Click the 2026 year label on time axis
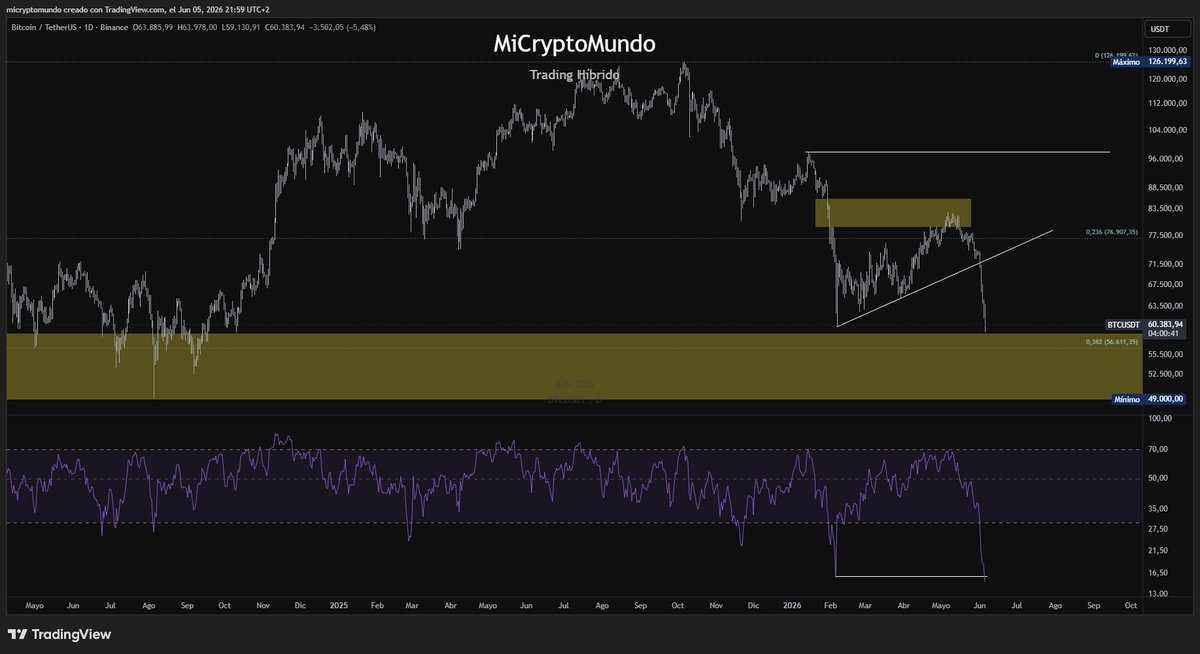1200x654 pixels. tap(792, 606)
